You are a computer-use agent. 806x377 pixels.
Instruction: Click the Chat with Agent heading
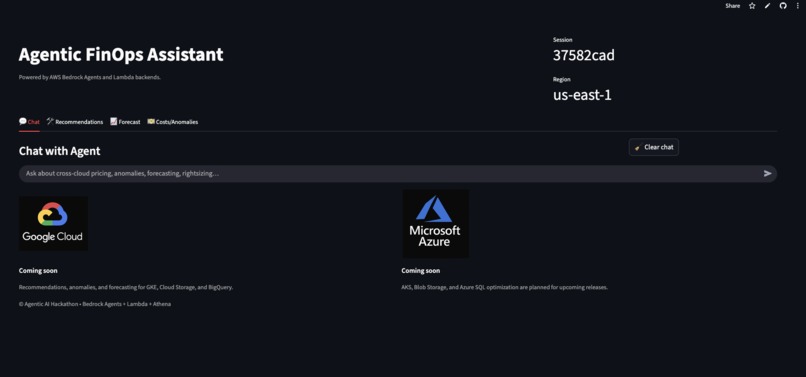(x=60, y=151)
